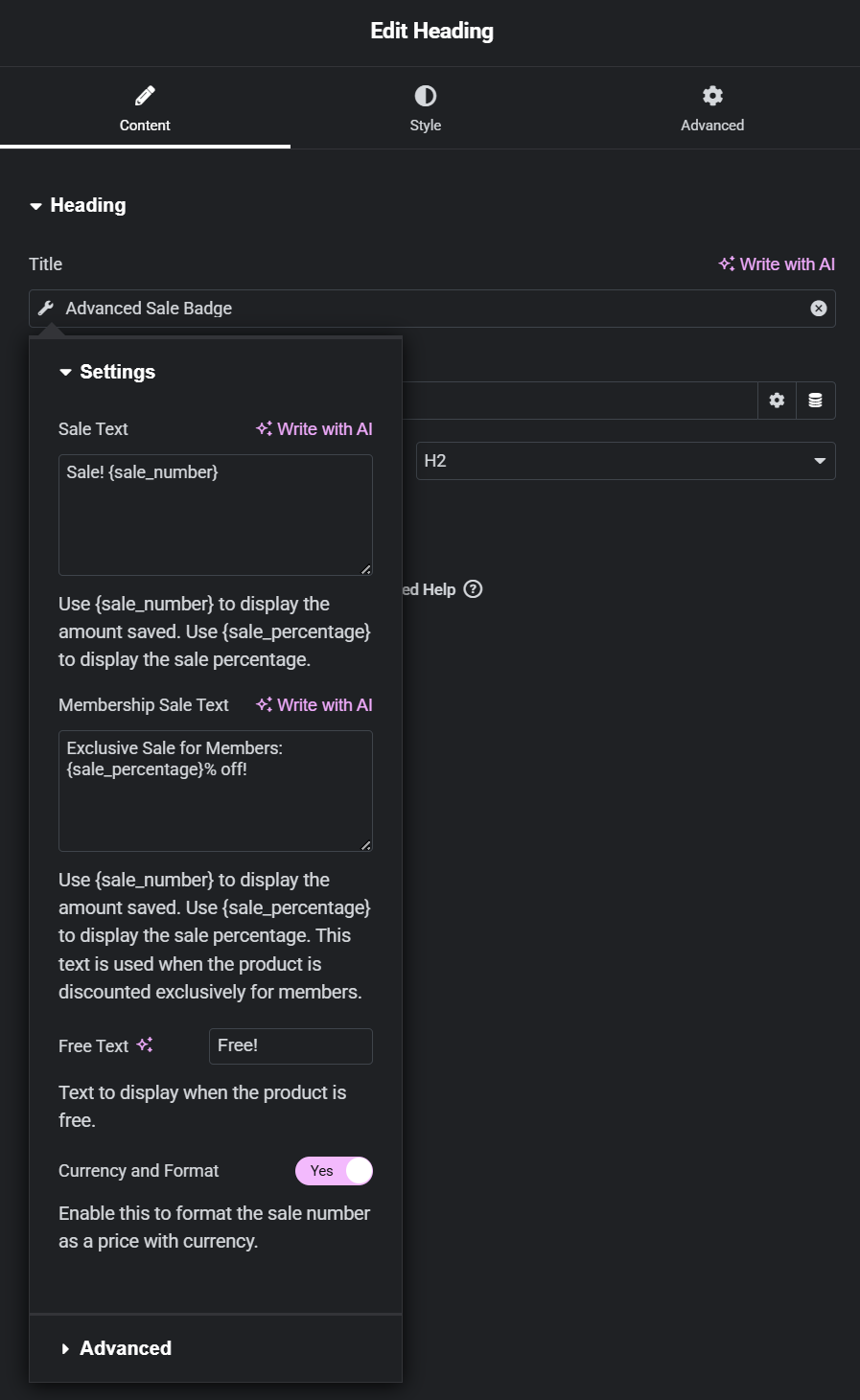Click the Membership Sale Text label
Image resolution: width=860 pixels, height=1400 pixels.
click(x=144, y=705)
